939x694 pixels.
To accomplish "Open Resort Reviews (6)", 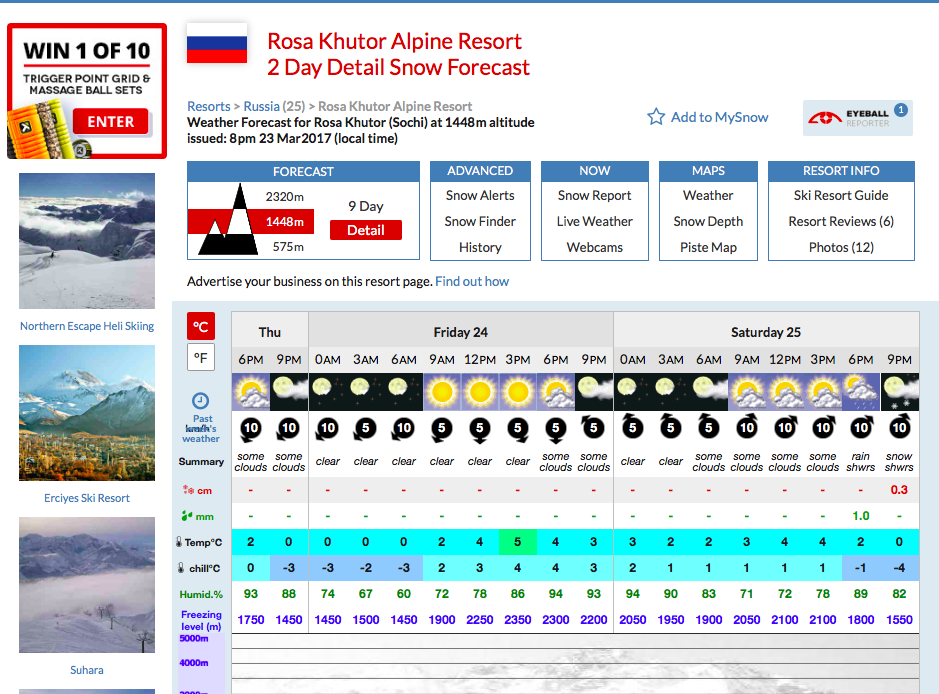I will pyautogui.click(x=841, y=222).
